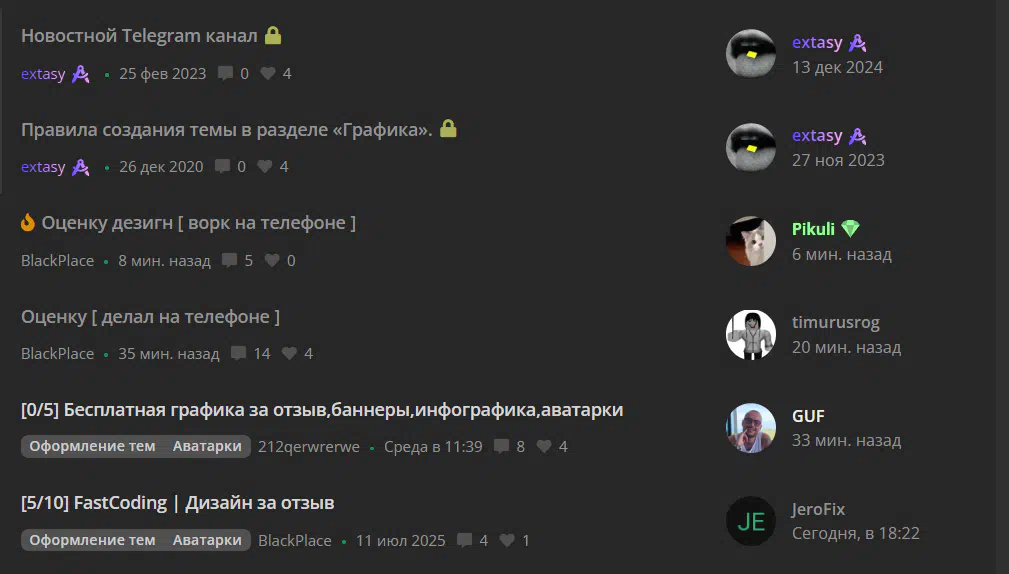
Task: Select Оформление тем tag on Бесплатная графика thread
Action: tap(92, 446)
